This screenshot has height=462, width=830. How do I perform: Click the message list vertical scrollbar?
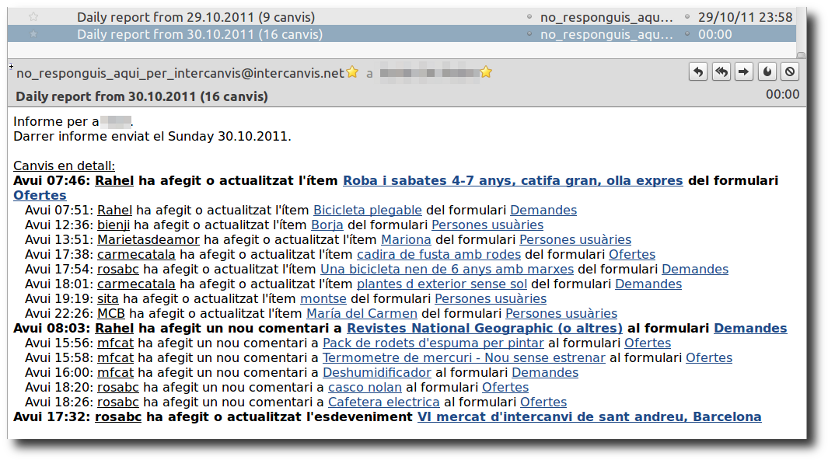pos(801,25)
